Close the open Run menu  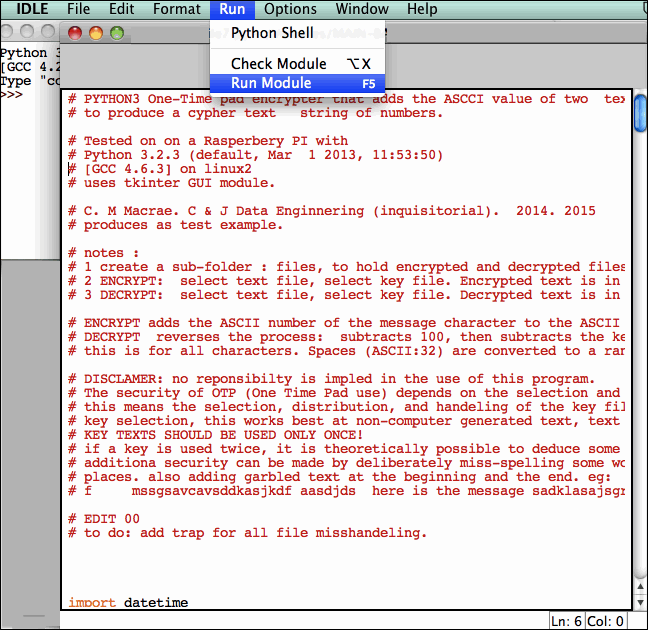(232, 9)
